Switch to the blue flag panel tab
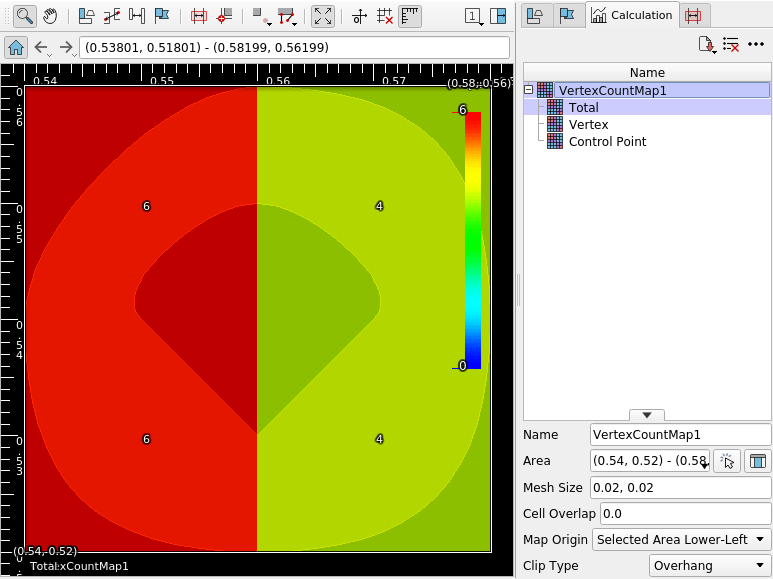Image resolution: width=773 pixels, height=579 pixels. pos(567,15)
